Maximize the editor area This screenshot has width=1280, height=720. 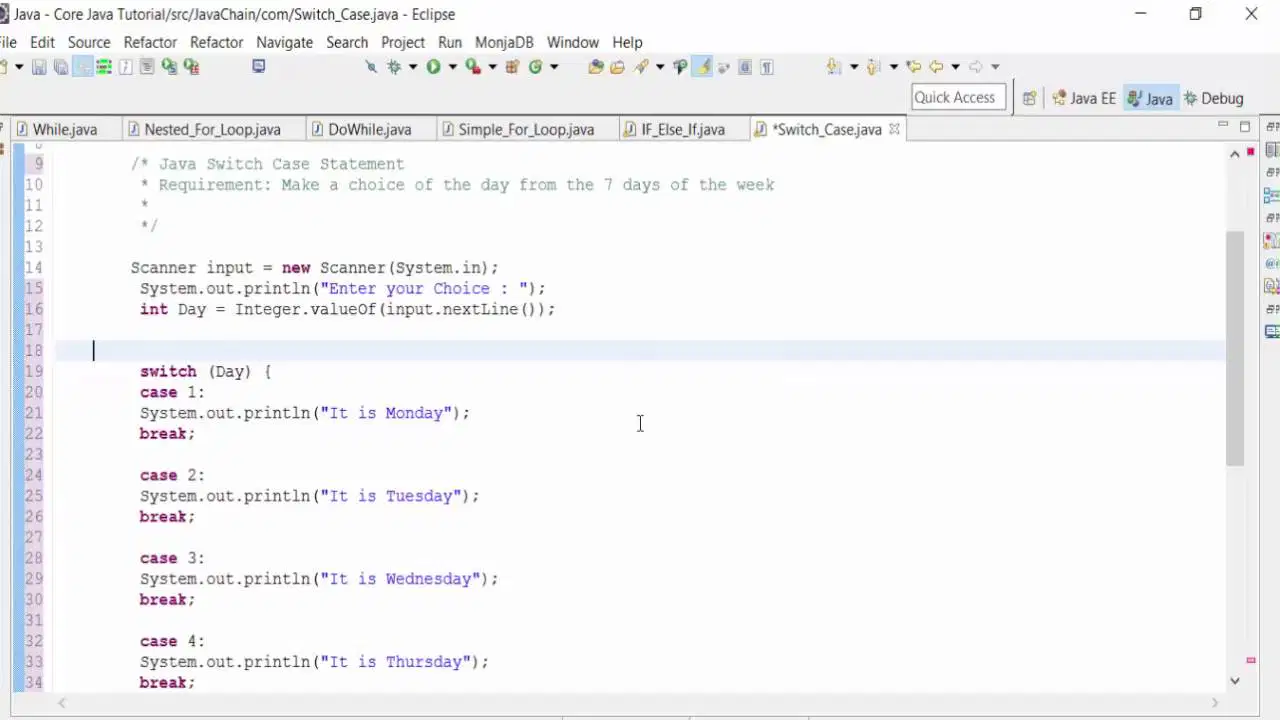click(1245, 126)
